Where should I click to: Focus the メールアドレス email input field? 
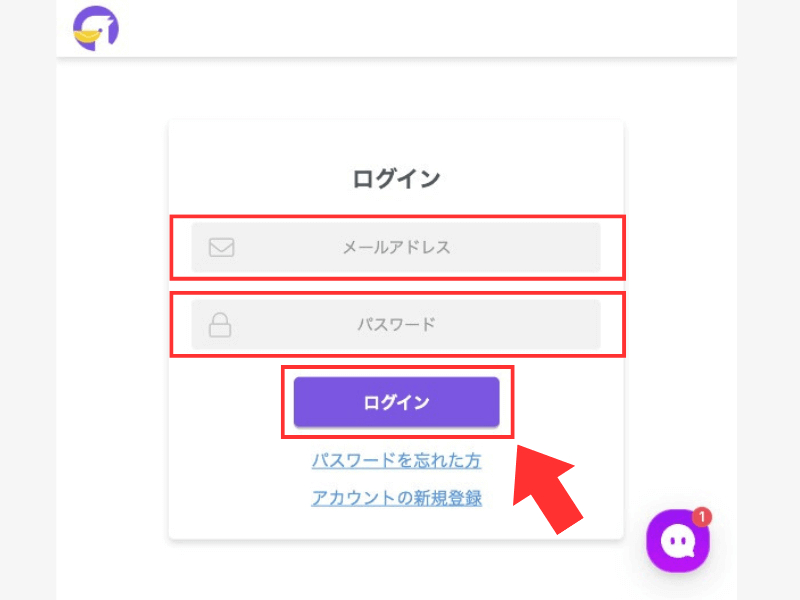(397, 246)
